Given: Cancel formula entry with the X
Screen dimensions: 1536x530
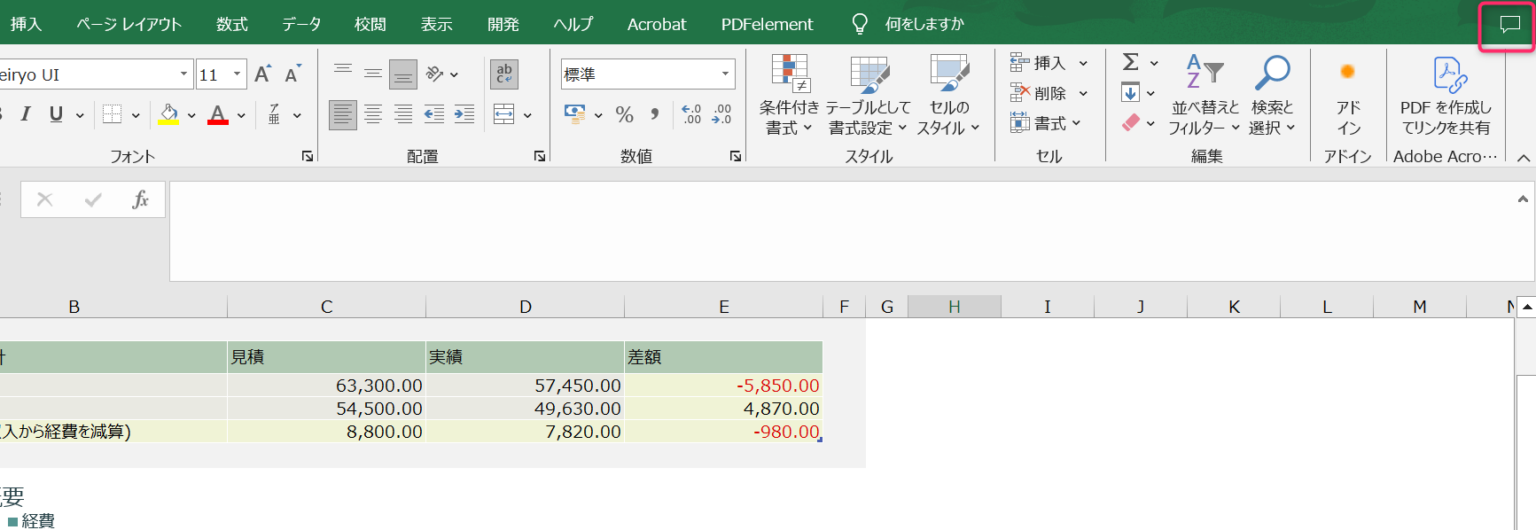Looking at the screenshot, I should (x=44, y=200).
